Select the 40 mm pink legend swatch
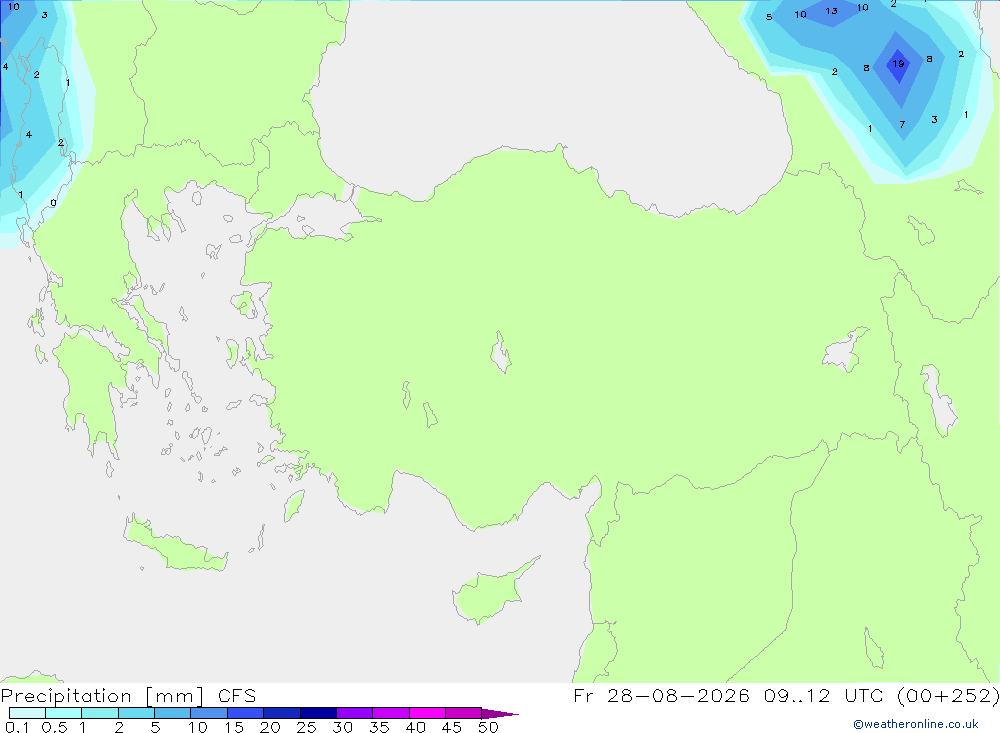 coord(427,713)
